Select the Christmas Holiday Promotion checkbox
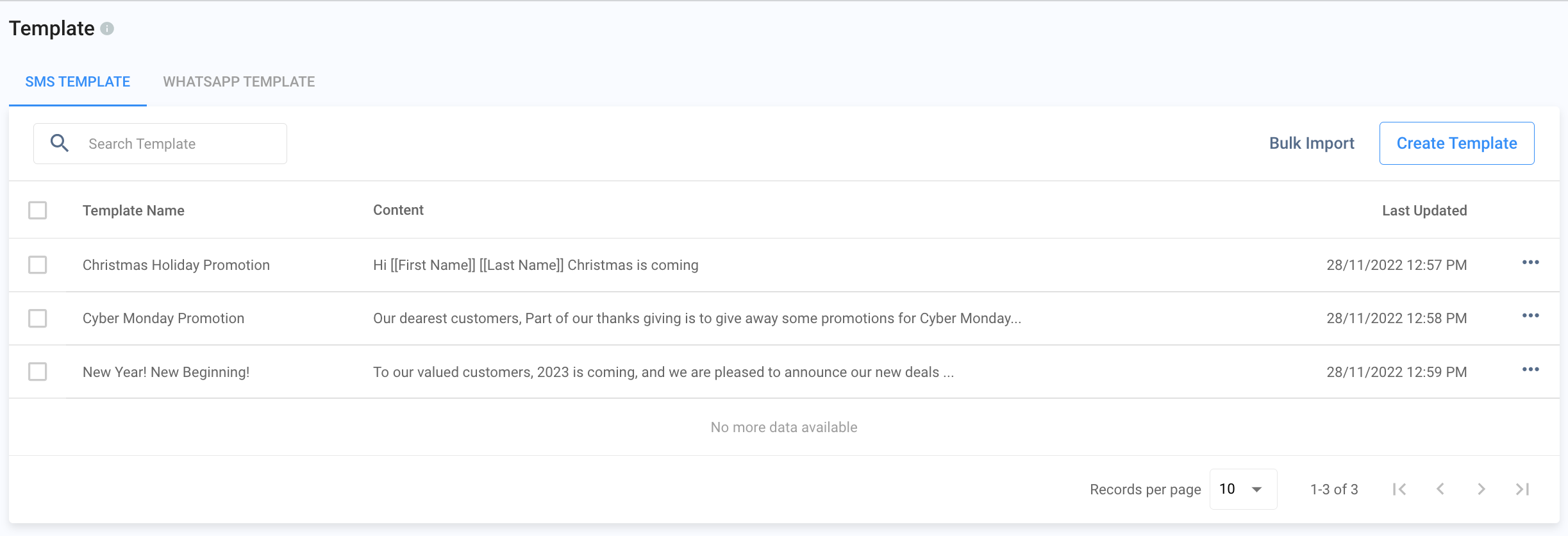1568x536 pixels. click(38, 265)
